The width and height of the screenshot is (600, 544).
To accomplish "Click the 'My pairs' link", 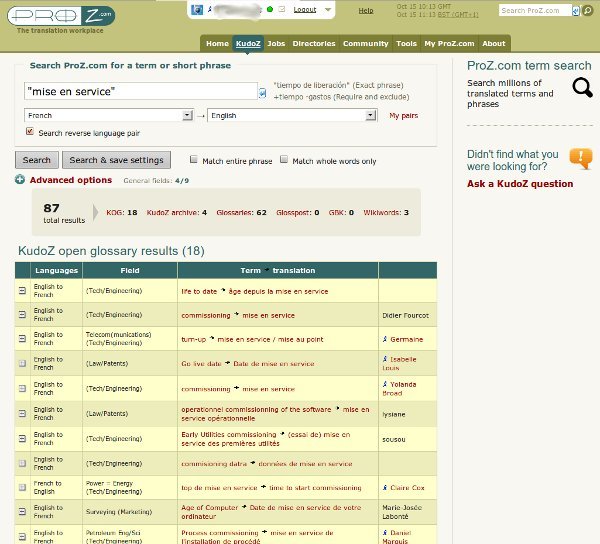I will tap(402, 116).
